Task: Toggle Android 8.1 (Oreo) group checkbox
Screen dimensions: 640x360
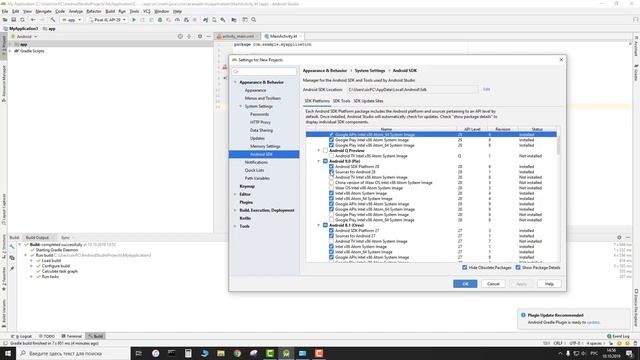Action: click(x=325, y=225)
